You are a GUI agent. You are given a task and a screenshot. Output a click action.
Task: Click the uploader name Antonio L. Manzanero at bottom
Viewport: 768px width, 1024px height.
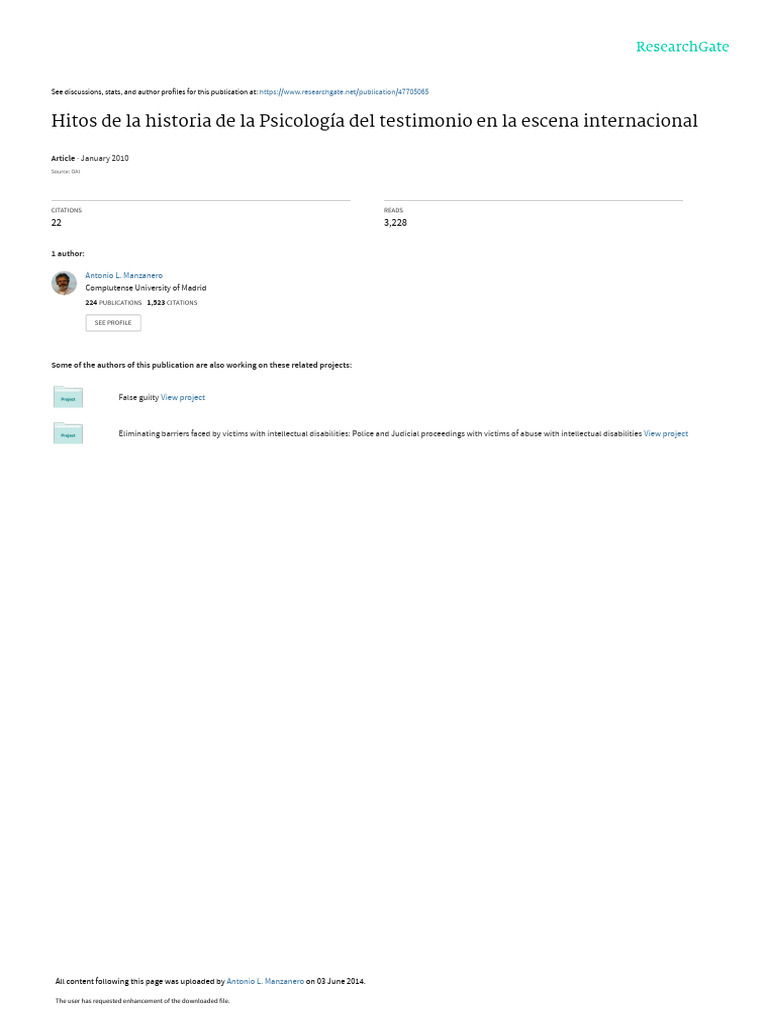coord(265,982)
